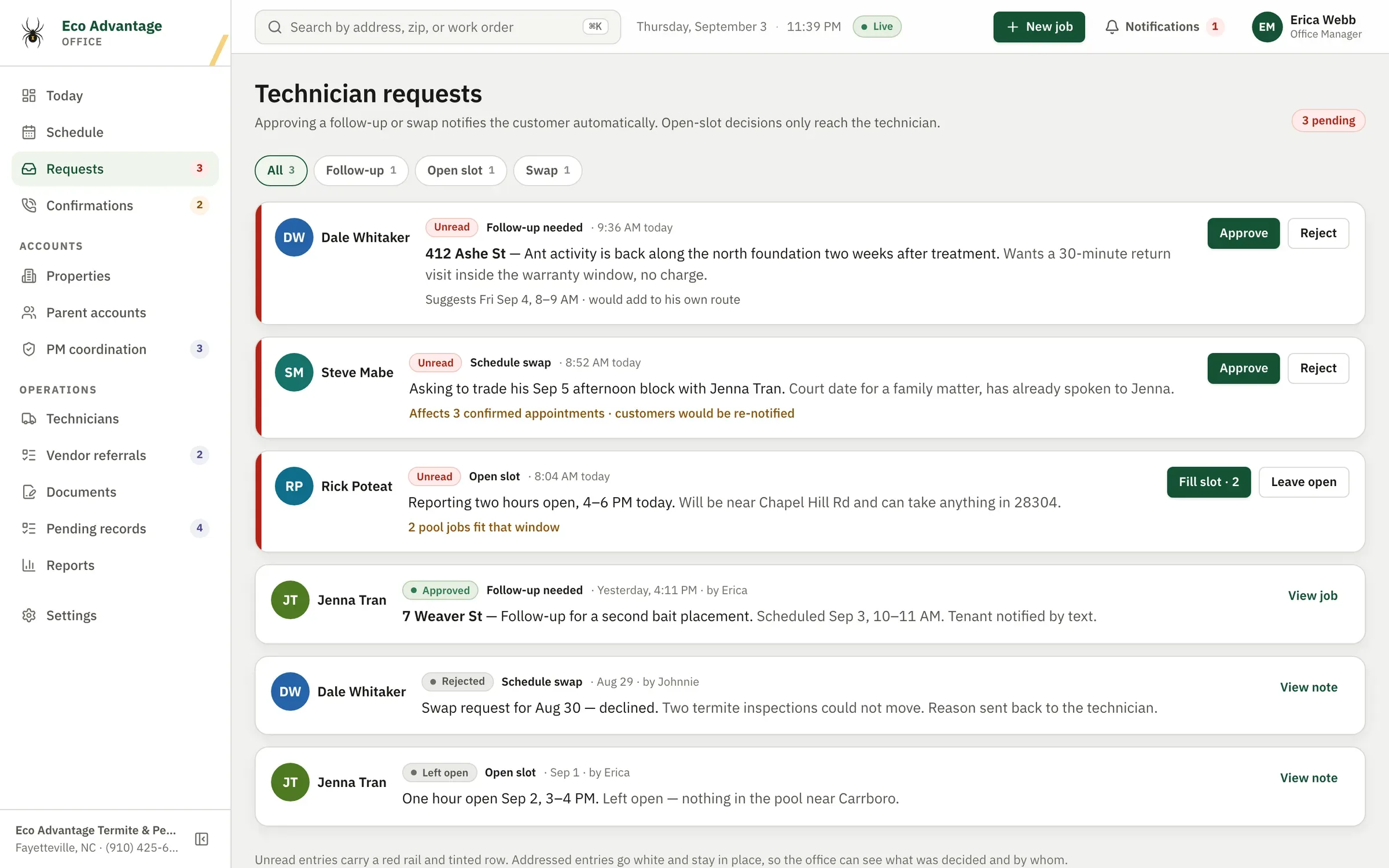Click the 3 pending badge

pyautogui.click(x=1328, y=120)
